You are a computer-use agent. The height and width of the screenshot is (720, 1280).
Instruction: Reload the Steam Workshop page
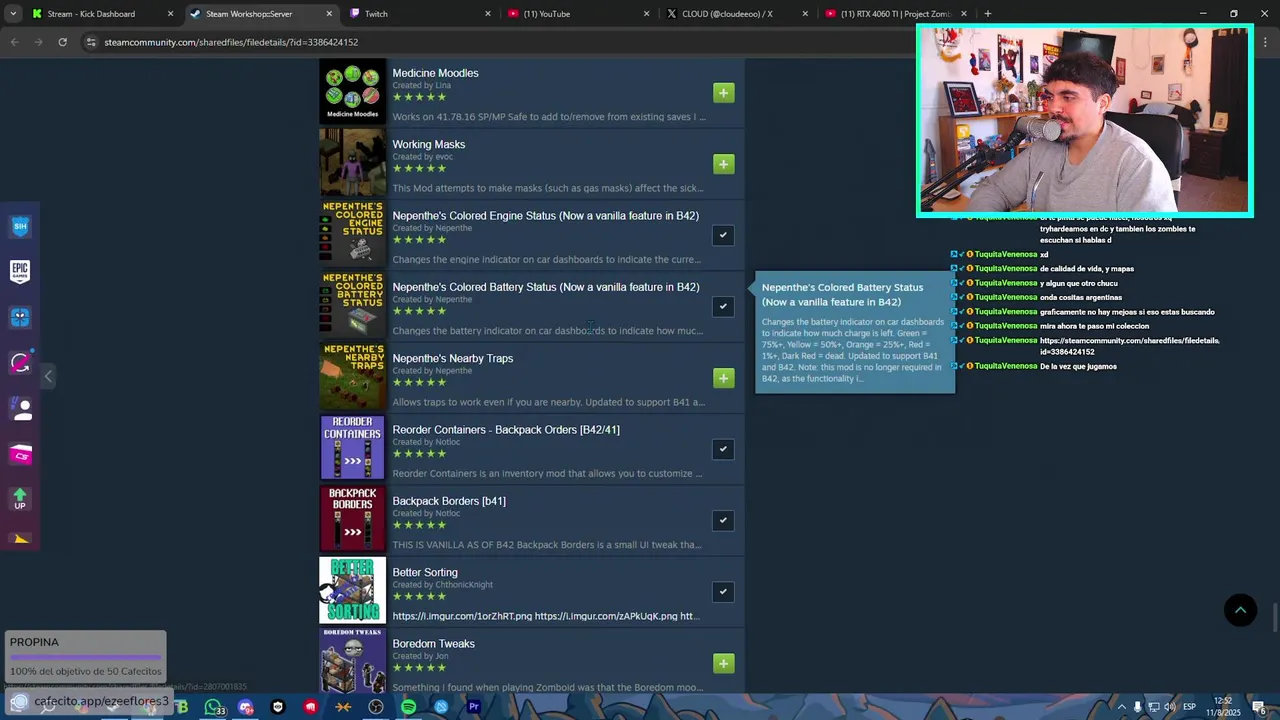pyautogui.click(x=62, y=42)
